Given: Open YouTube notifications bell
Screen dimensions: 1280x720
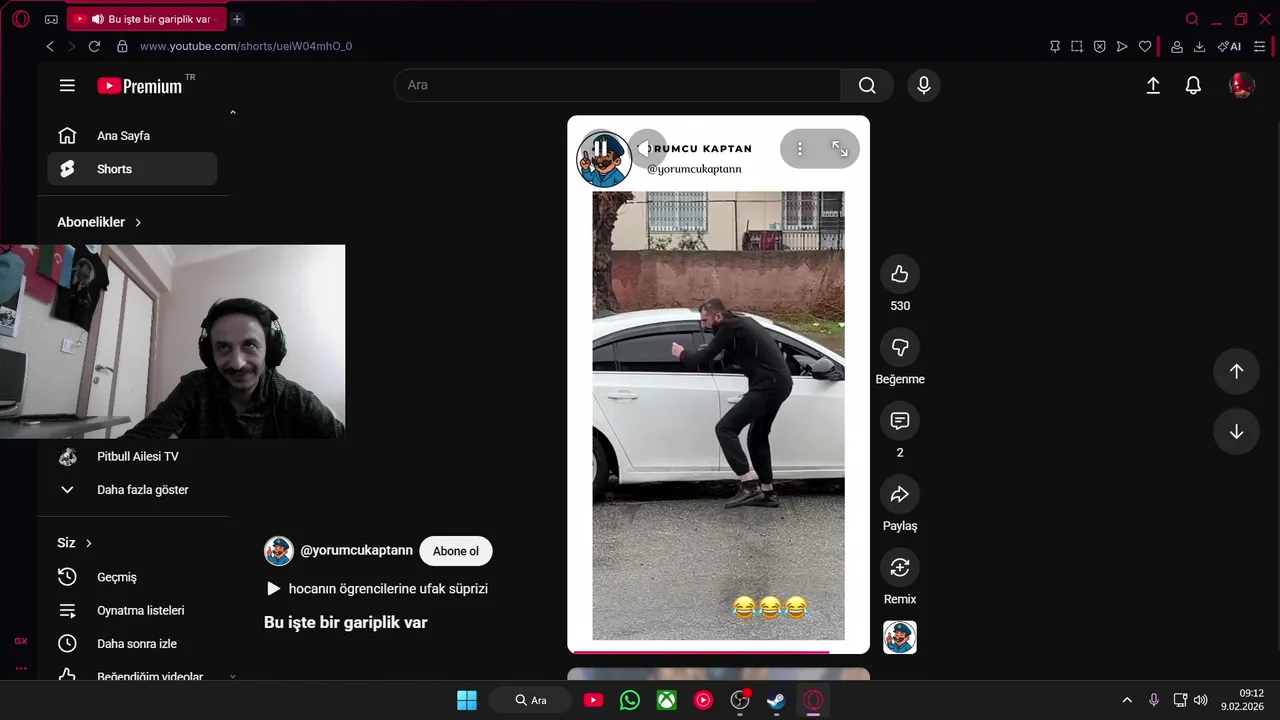Looking at the screenshot, I should [1193, 86].
